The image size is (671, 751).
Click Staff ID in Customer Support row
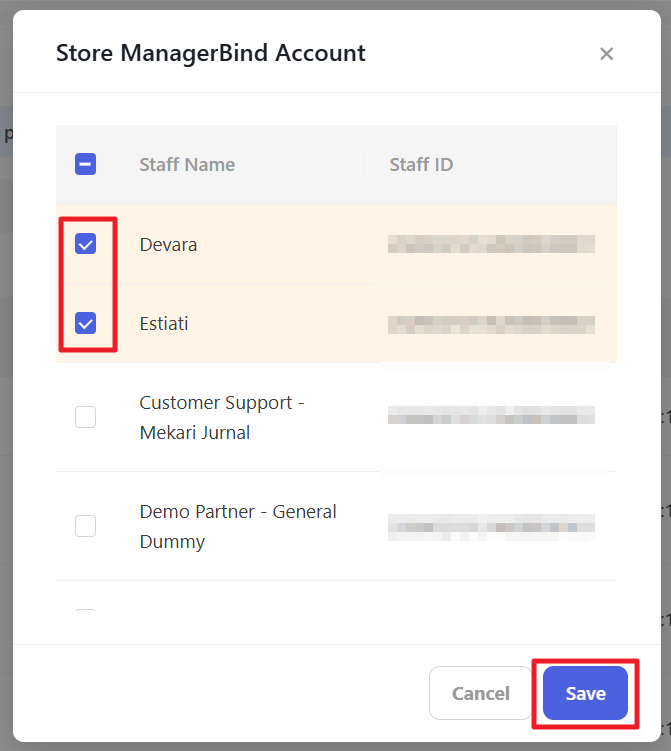coord(491,416)
